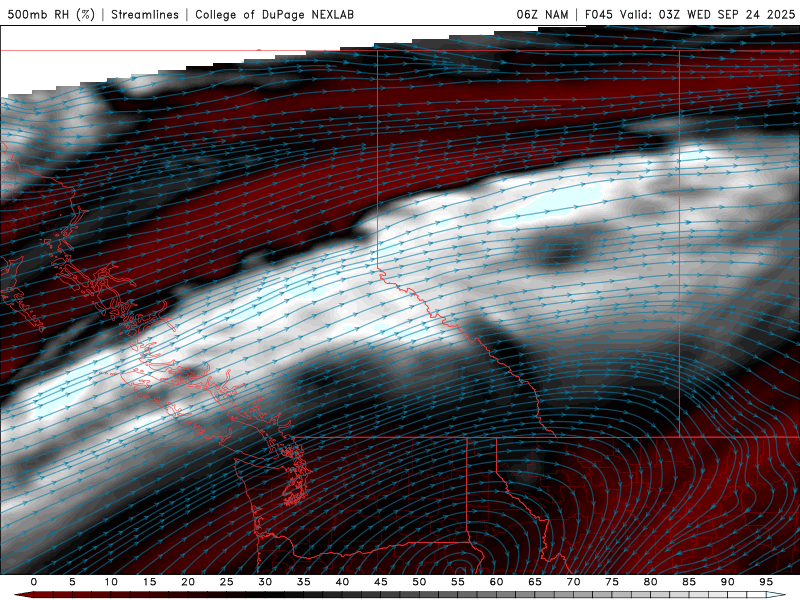The height and width of the screenshot is (600, 800).
Task: Click the '0' value on the color scale
Action: [x=34, y=582]
